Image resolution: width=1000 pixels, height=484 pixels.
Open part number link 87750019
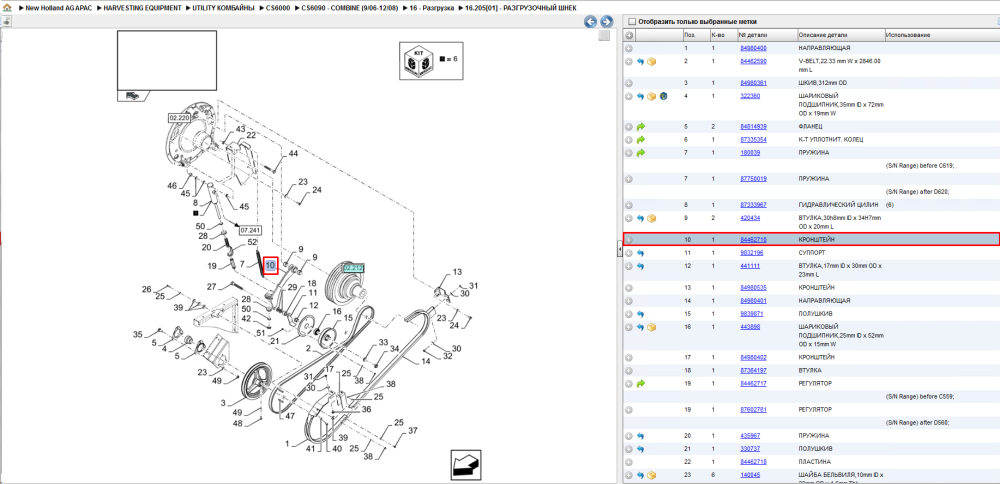[753, 179]
